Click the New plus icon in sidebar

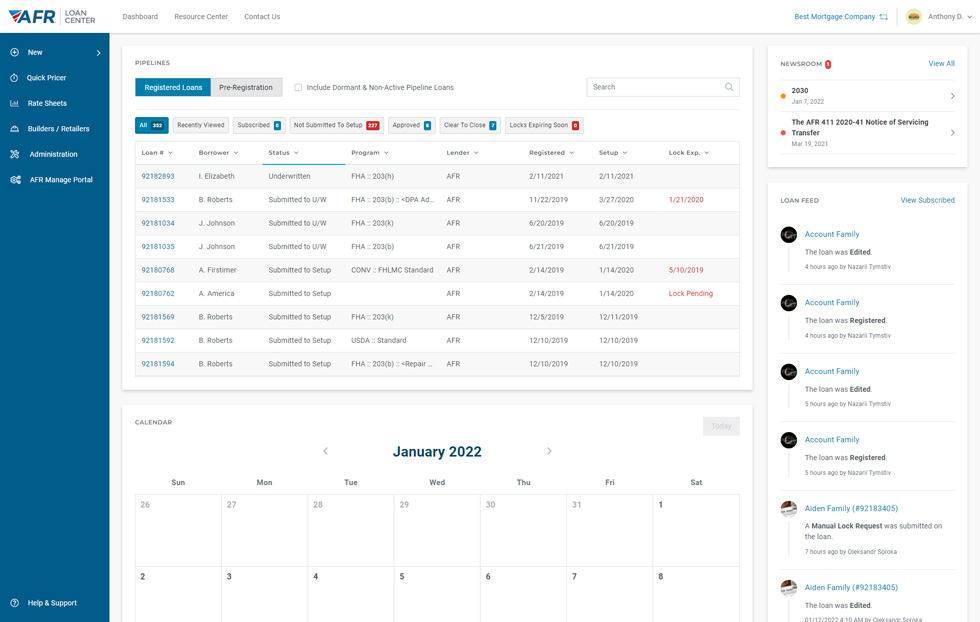click(x=14, y=53)
